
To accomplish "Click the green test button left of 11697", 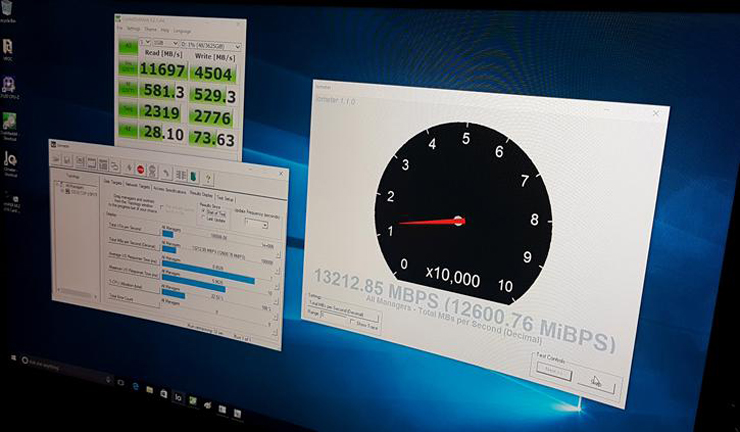I will point(128,68).
